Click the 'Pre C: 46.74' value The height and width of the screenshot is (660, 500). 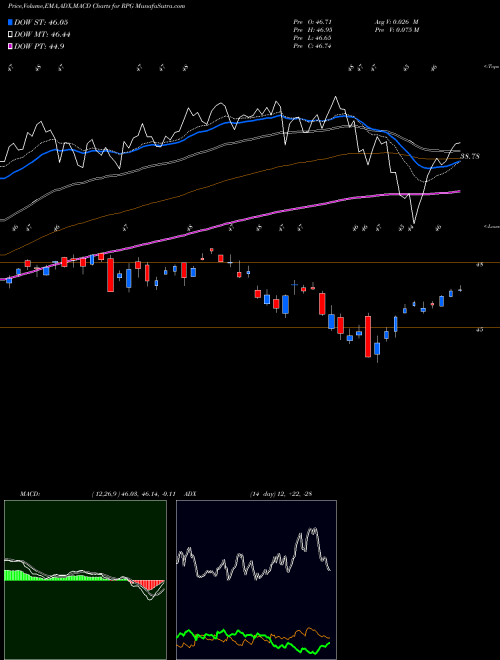pos(313,46)
